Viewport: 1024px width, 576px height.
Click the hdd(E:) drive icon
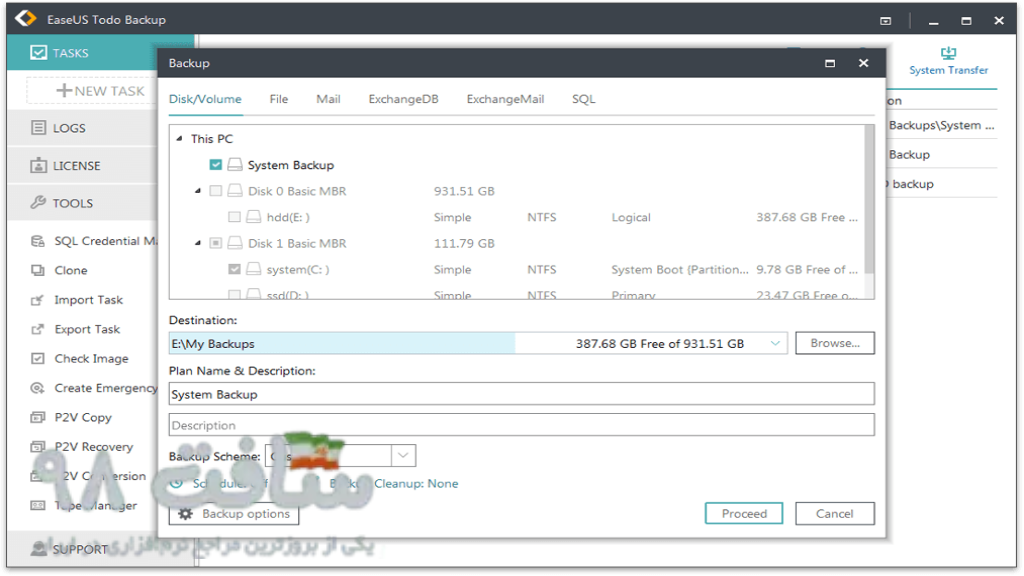tap(254, 217)
